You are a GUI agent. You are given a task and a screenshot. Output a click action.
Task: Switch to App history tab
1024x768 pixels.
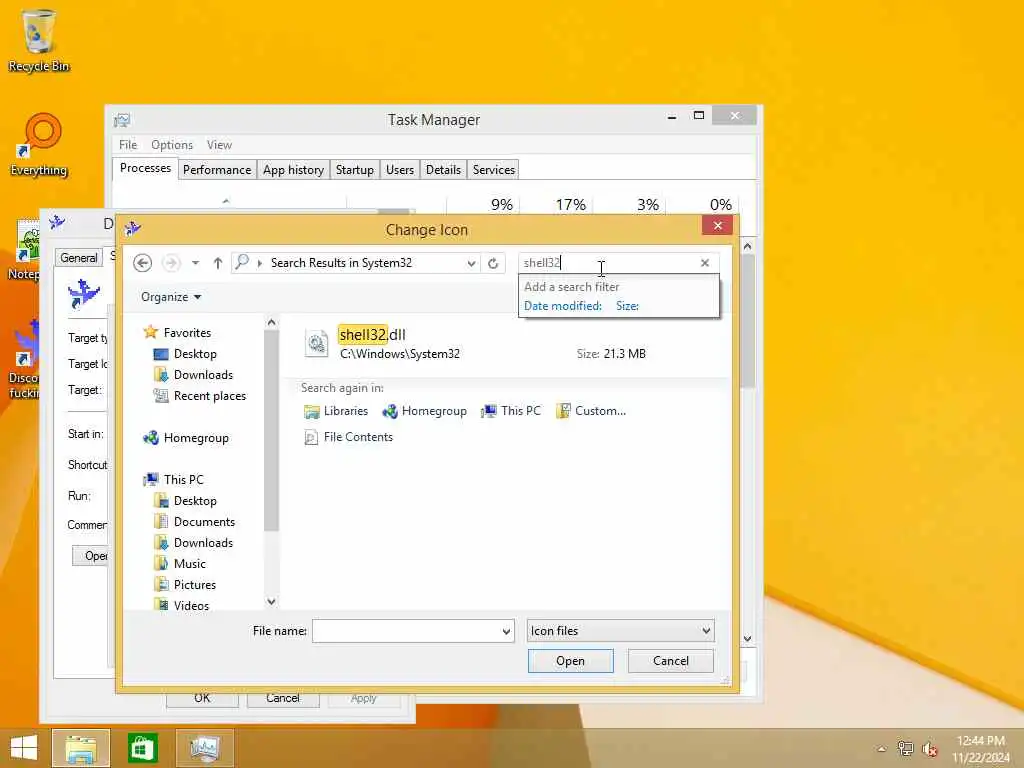[x=293, y=170]
